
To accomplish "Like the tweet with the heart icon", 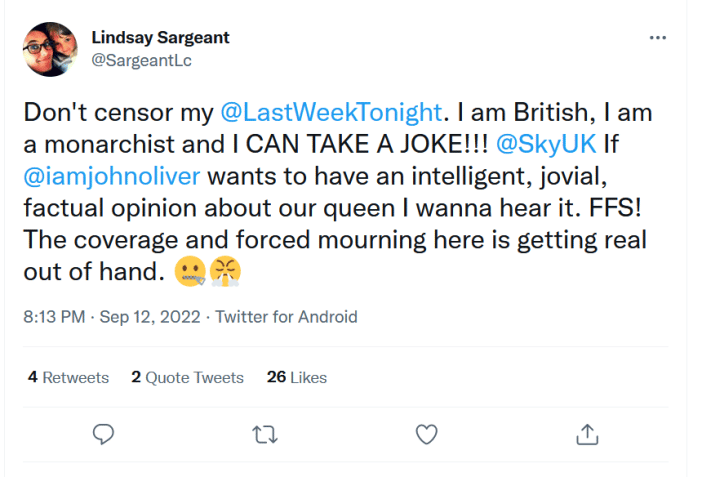I will 426,433.
